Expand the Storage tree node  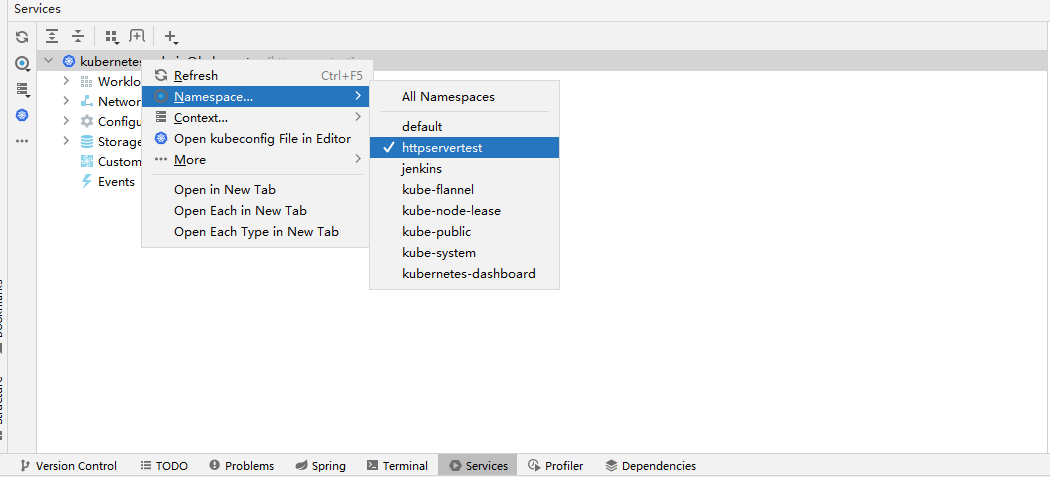pos(66,141)
